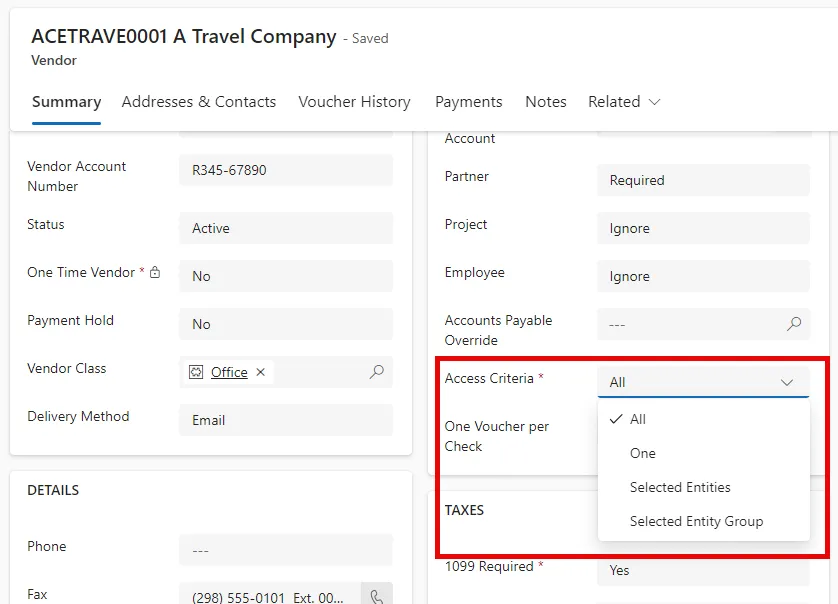Click the lock icon beside One Time Vendor

155,272
